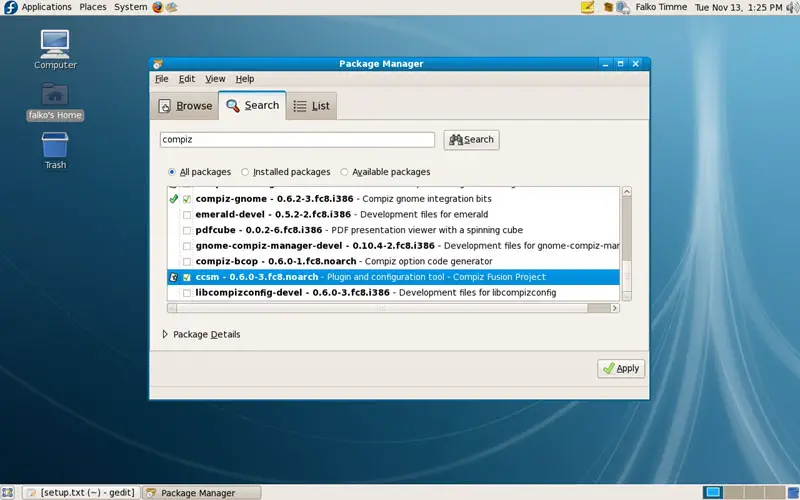Click the sticky notes icon in top panel
The height and width of the screenshot is (500, 800).
pyautogui.click(x=588, y=7)
